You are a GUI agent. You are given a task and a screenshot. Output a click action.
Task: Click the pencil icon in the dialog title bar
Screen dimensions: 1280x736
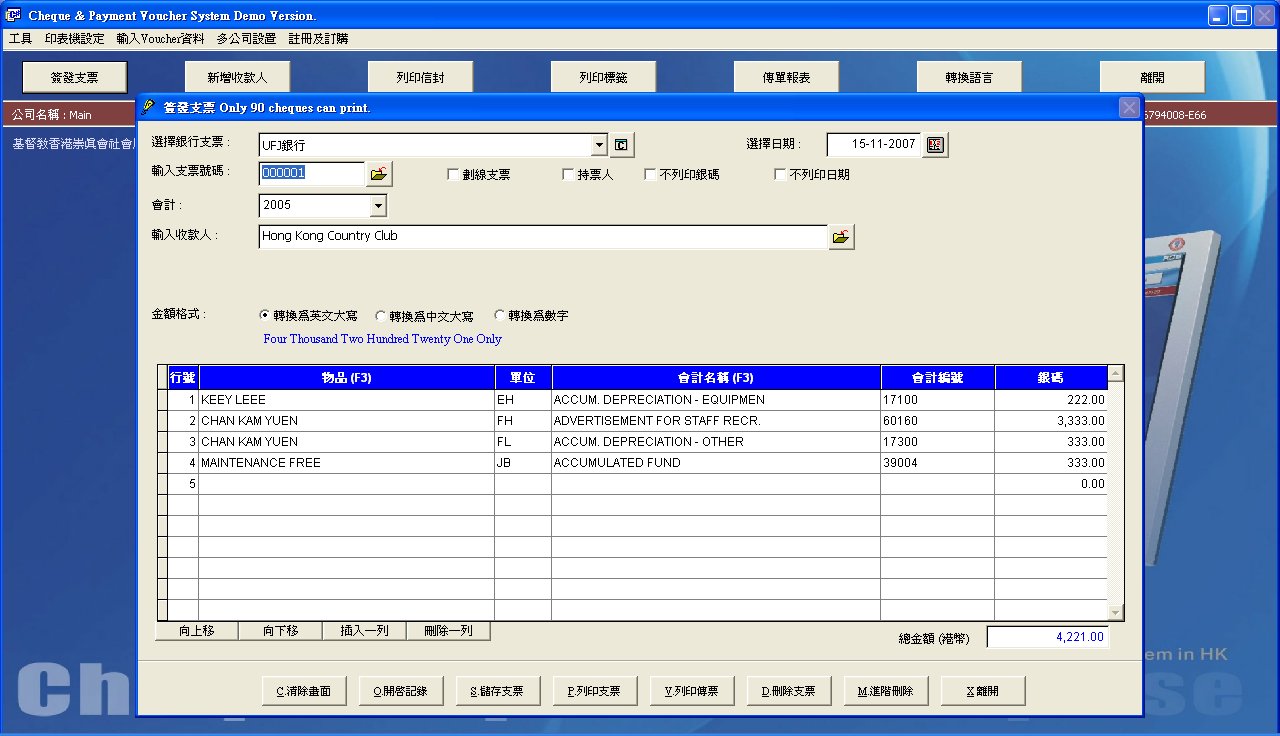pos(149,107)
